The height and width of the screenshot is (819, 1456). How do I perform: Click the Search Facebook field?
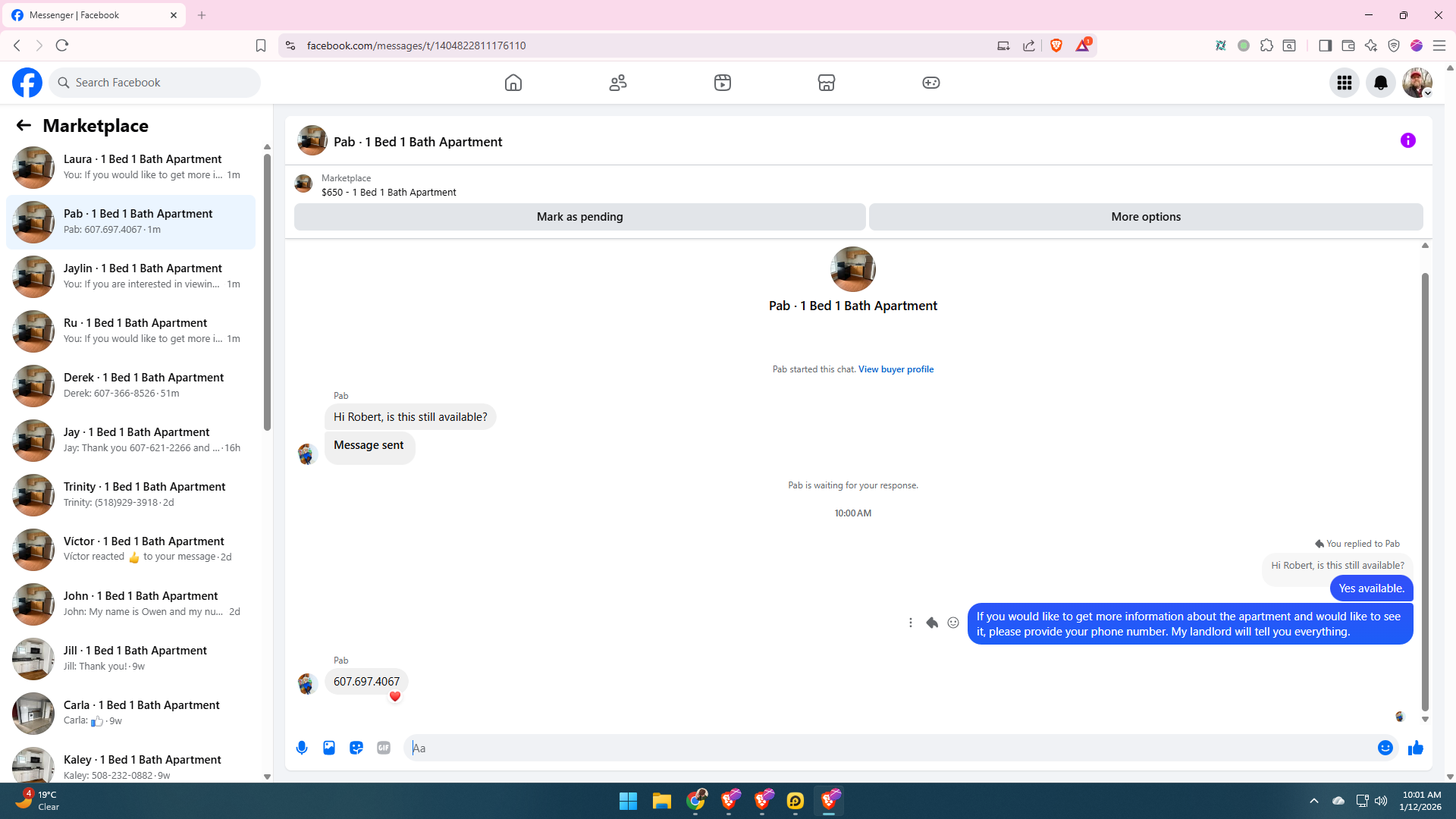pyautogui.click(x=155, y=83)
